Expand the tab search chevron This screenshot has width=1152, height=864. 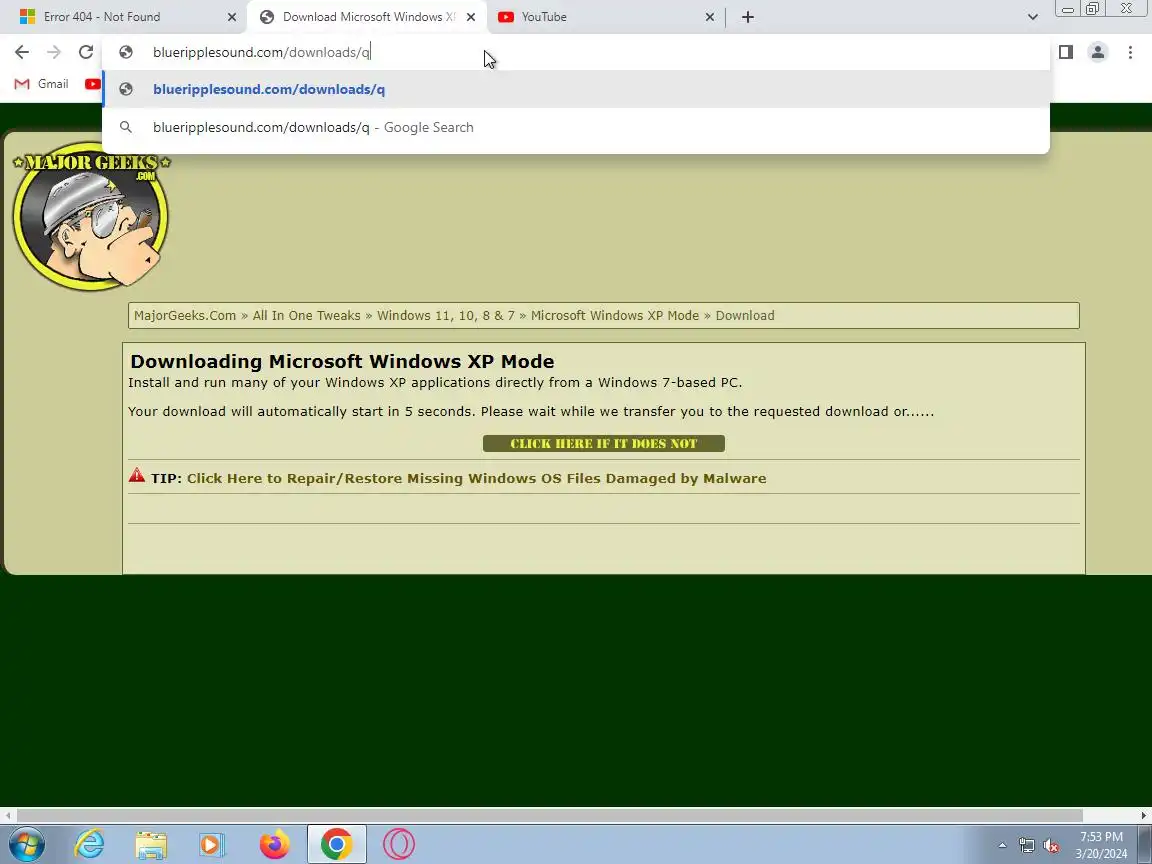pyautogui.click(x=1032, y=17)
